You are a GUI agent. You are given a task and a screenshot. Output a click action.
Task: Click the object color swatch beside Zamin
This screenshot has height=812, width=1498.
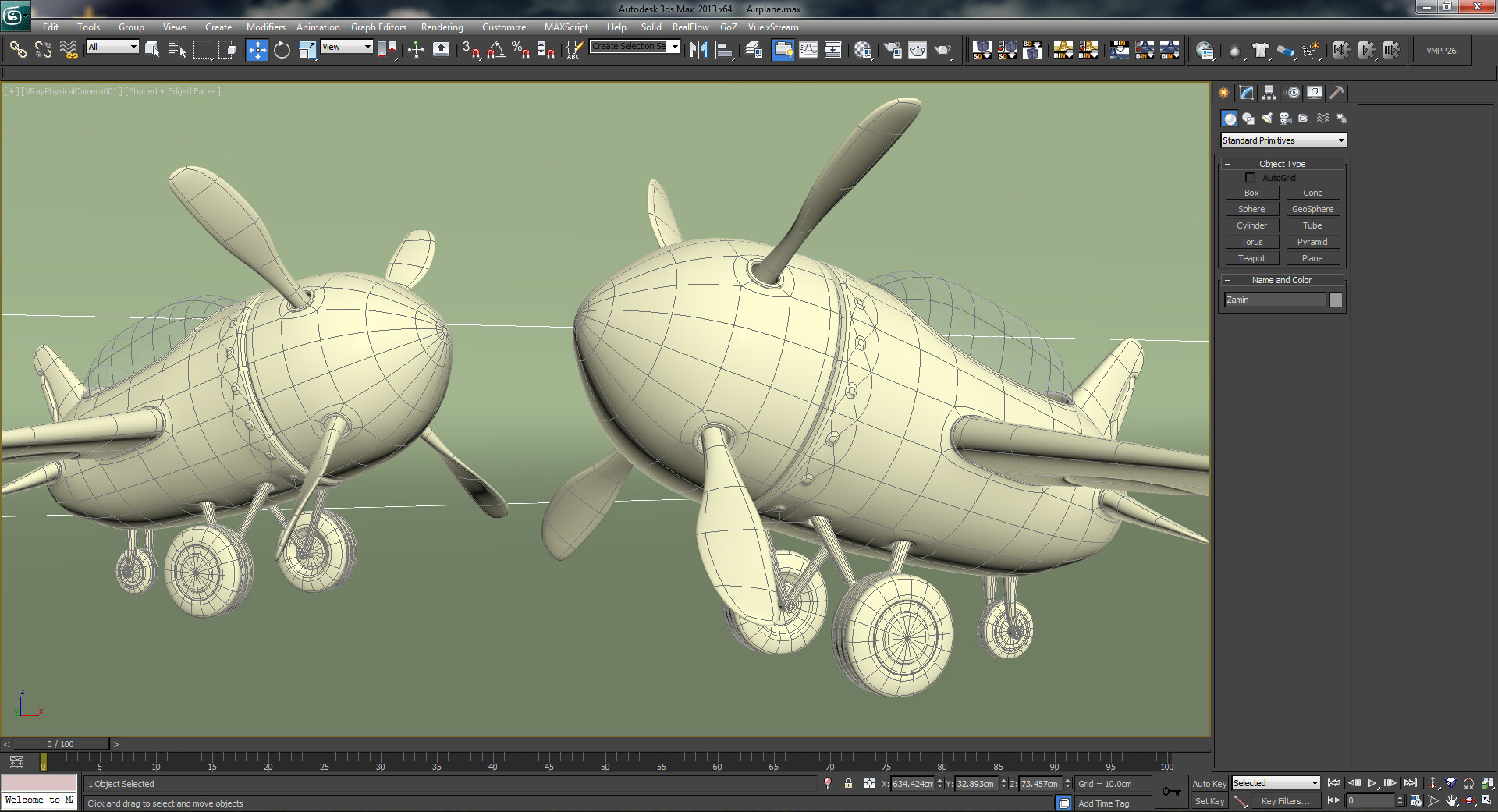click(1336, 300)
